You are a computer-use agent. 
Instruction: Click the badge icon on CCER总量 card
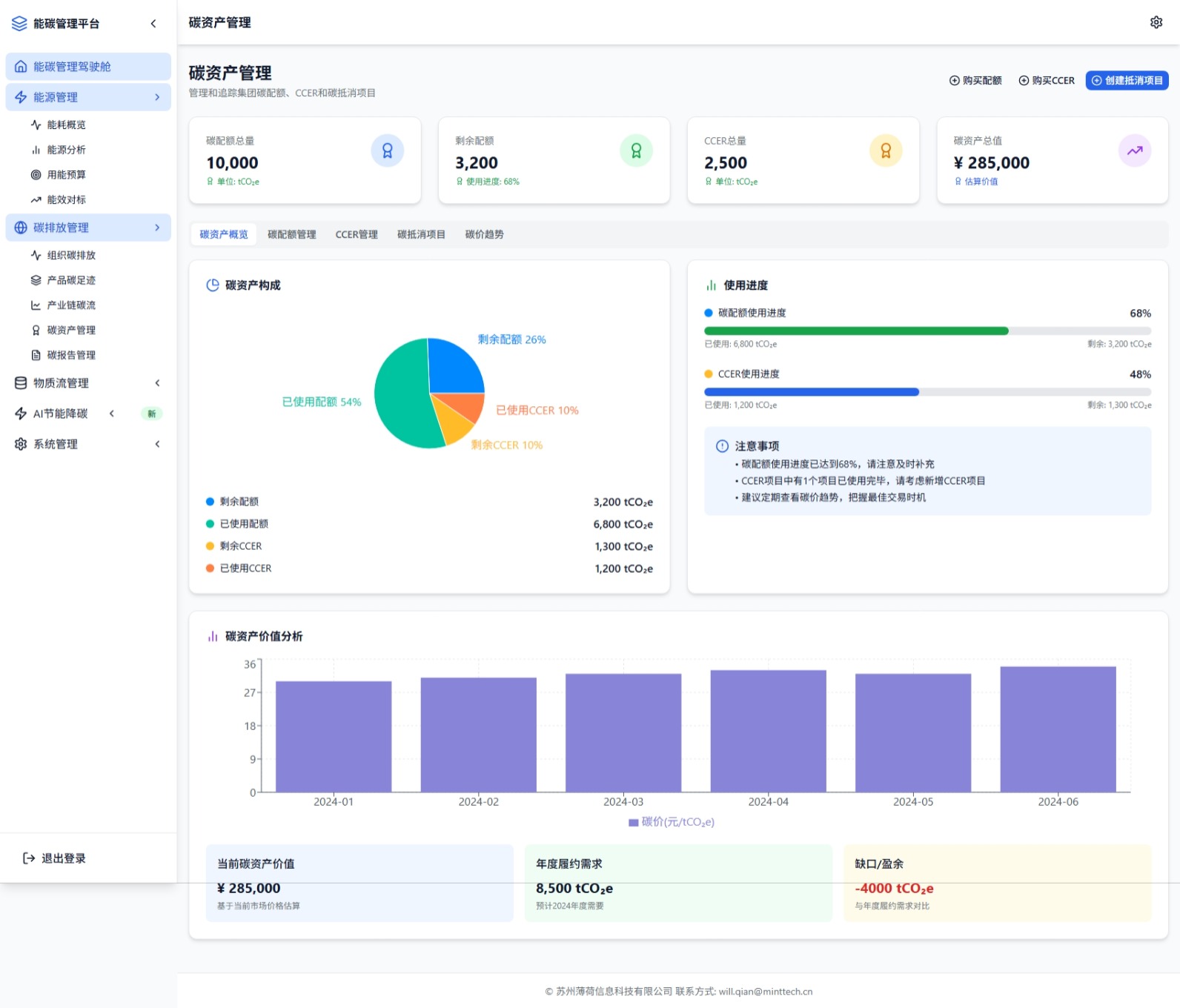point(885,151)
